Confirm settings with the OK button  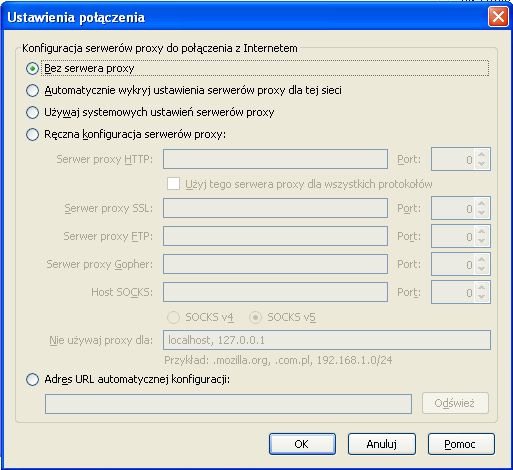302,444
